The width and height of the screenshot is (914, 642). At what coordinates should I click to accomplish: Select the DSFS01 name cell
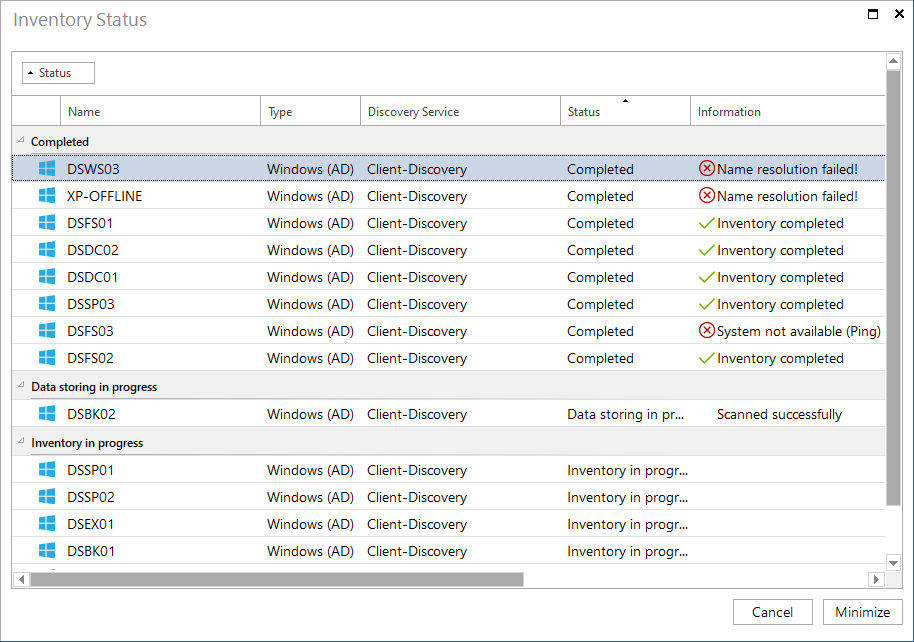(x=90, y=223)
